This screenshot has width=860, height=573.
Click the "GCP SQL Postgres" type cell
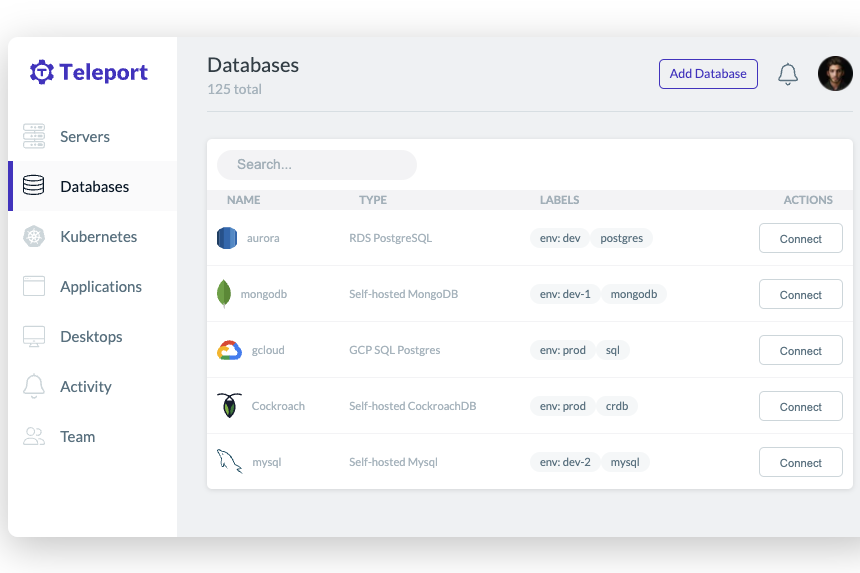pos(395,350)
